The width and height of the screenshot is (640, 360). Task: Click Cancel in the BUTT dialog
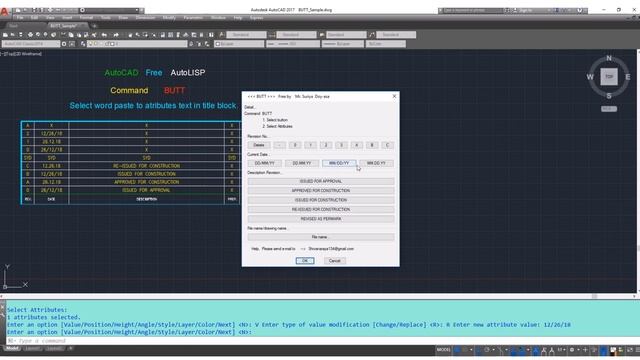[335, 261]
